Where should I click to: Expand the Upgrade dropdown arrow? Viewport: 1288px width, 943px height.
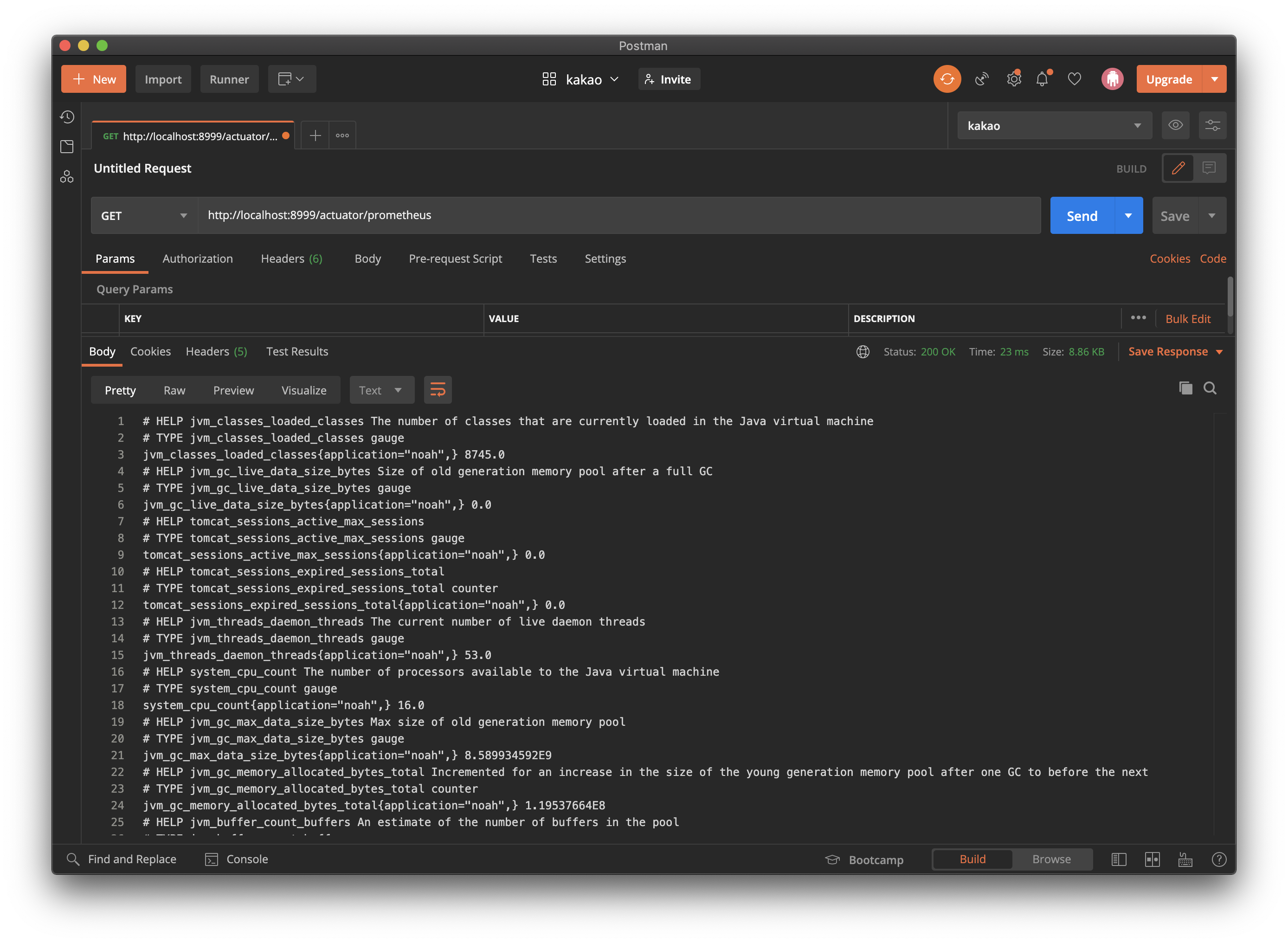[x=1214, y=79]
